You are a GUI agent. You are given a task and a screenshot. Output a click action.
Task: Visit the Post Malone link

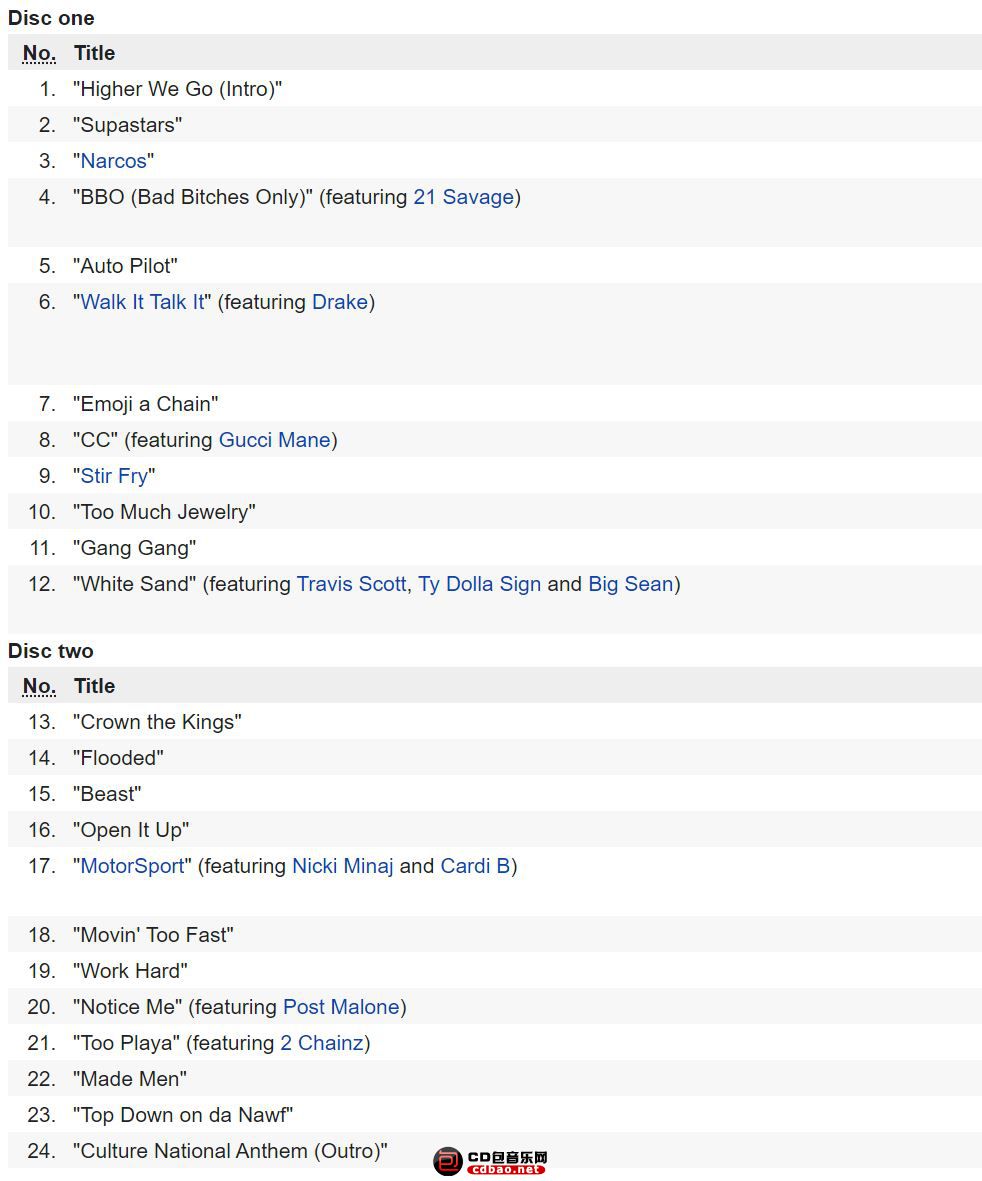point(341,1007)
